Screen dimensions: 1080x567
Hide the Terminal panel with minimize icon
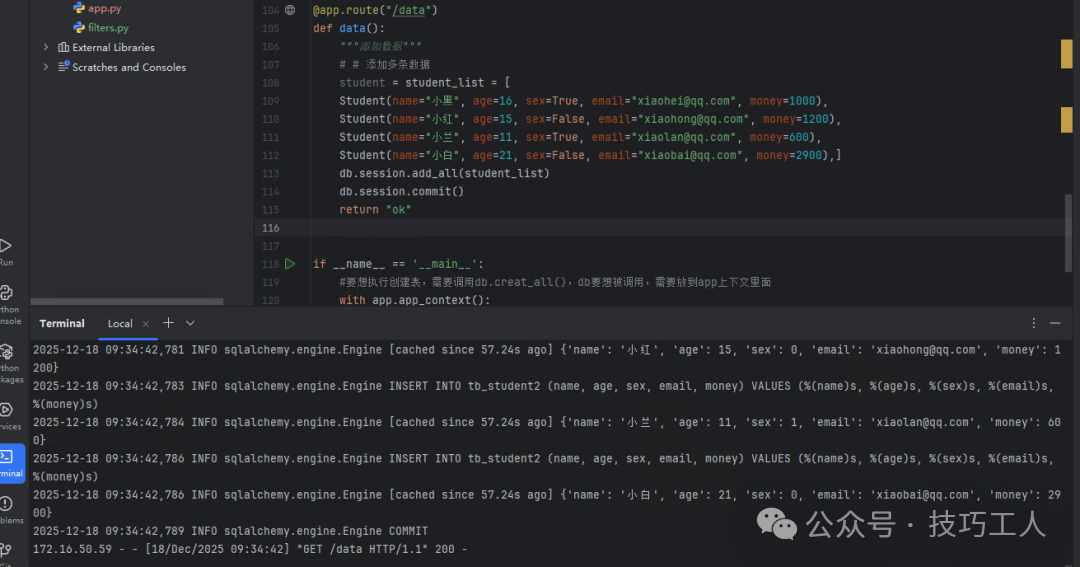click(x=1055, y=323)
